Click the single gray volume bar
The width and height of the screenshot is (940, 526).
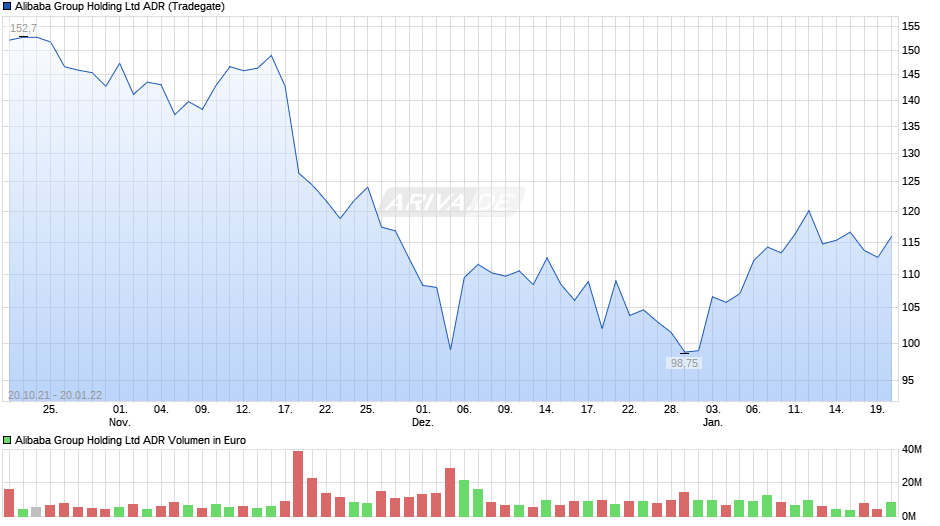click(x=36, y=512)
